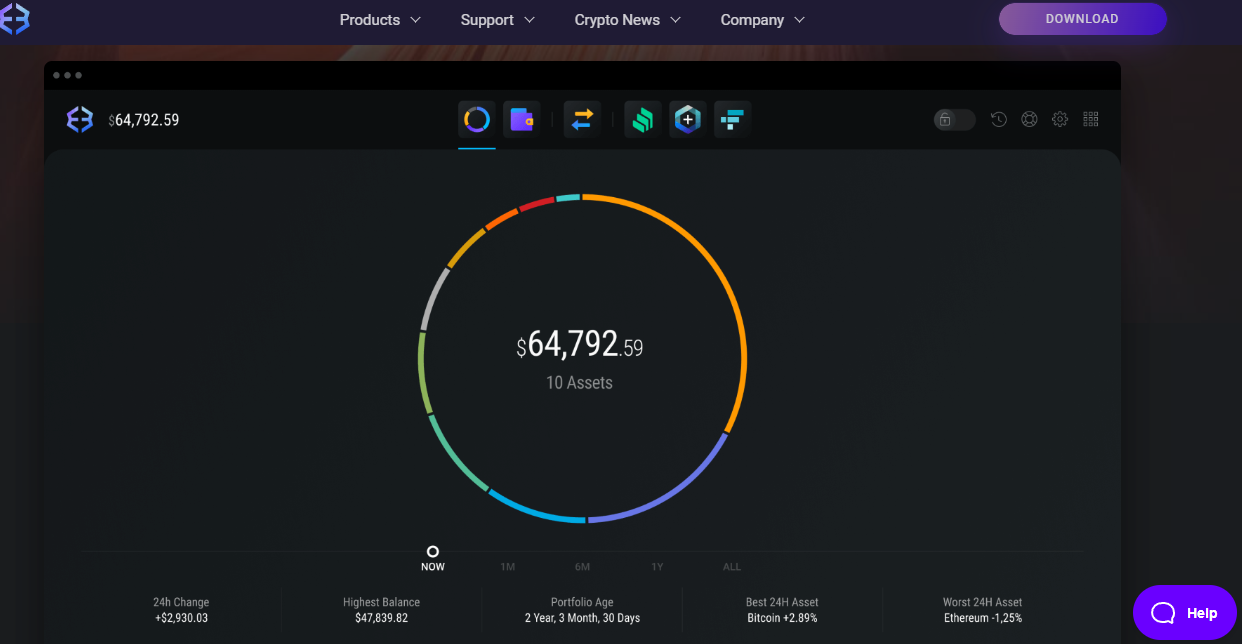Expand the Company menu
The image size is (1242, 644).
click(x=762, y=19)
